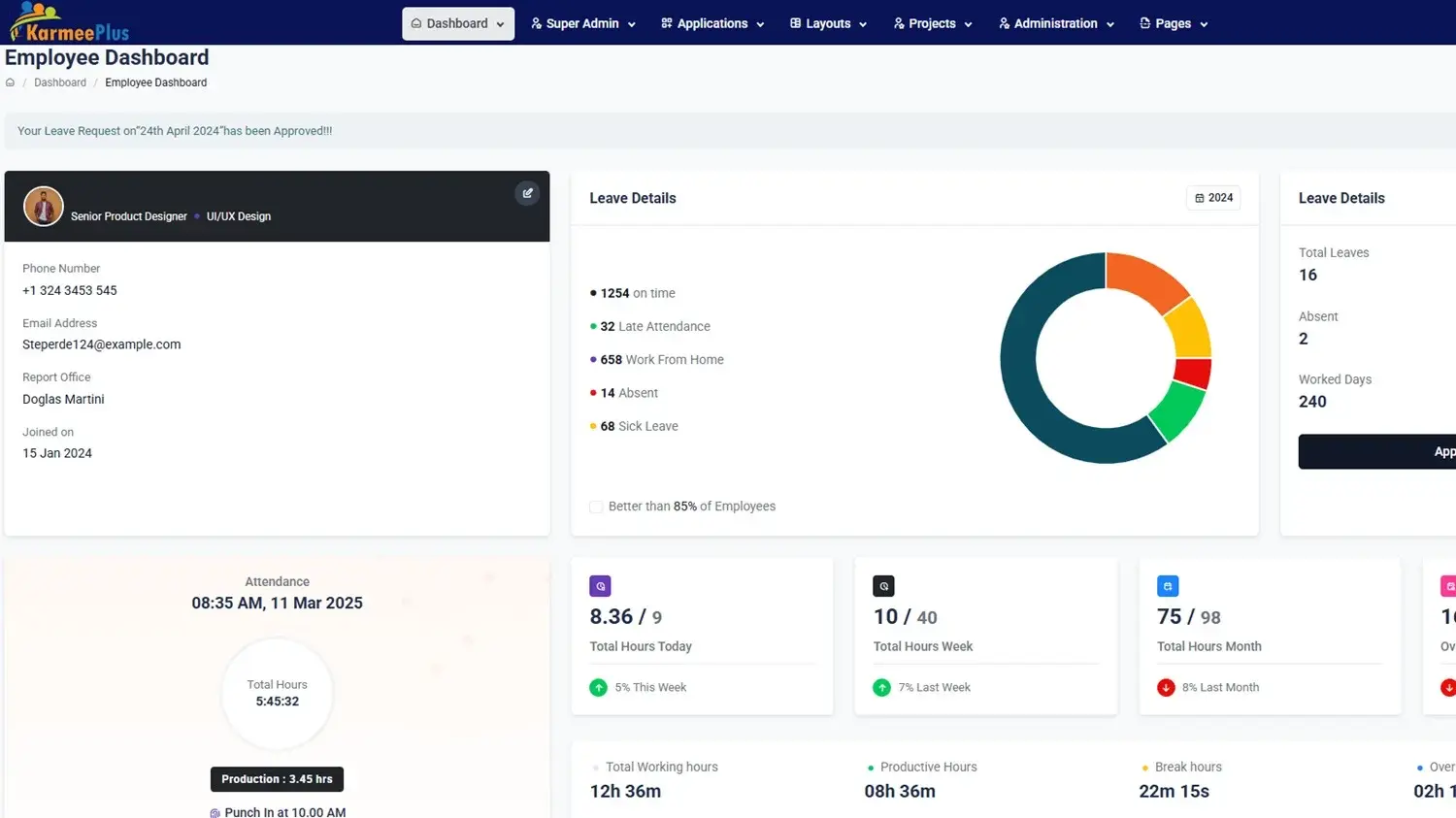This screenshot has width=1456, height=818.
Task: Click the red arrow beside 8% Last Month
Action: pos(1166,687)
